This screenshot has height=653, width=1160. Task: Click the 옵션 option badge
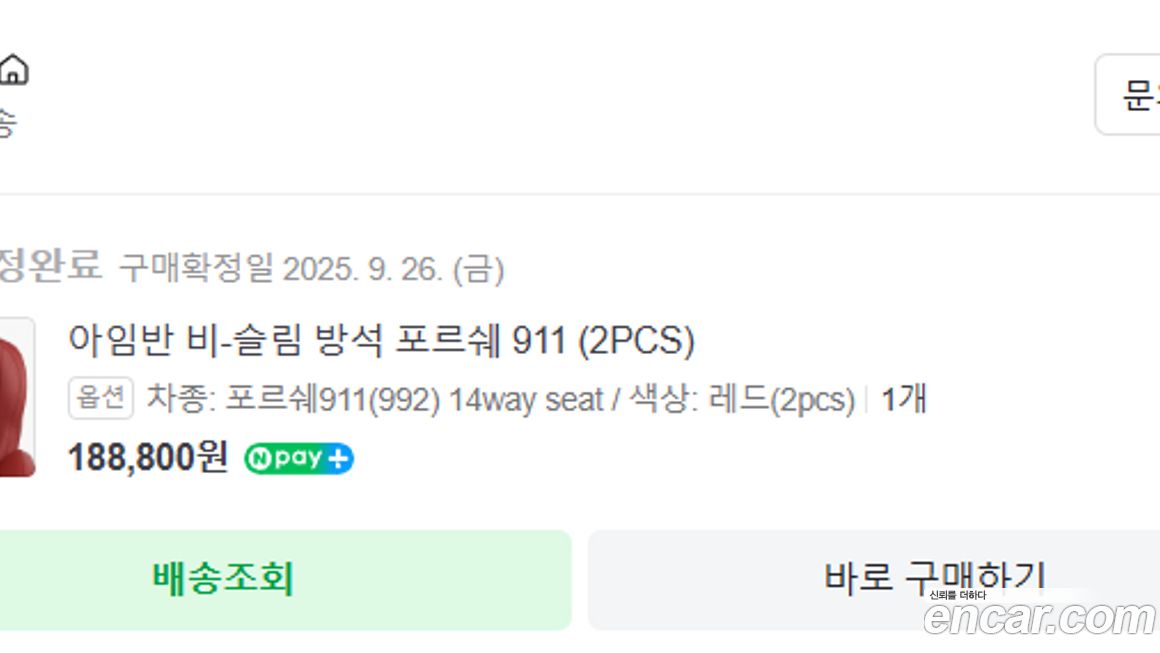101,399
